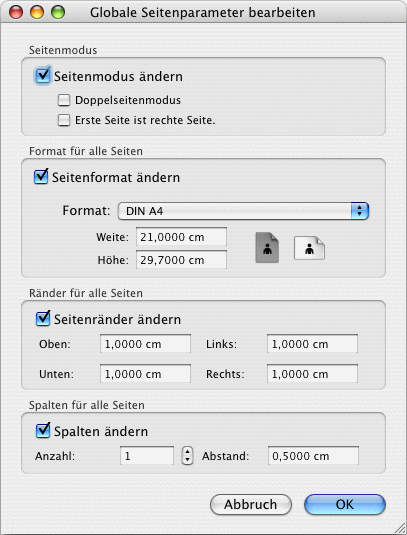Click the Weite input field
The width and height of the screenshot is (407, 535).
point(181,237)
